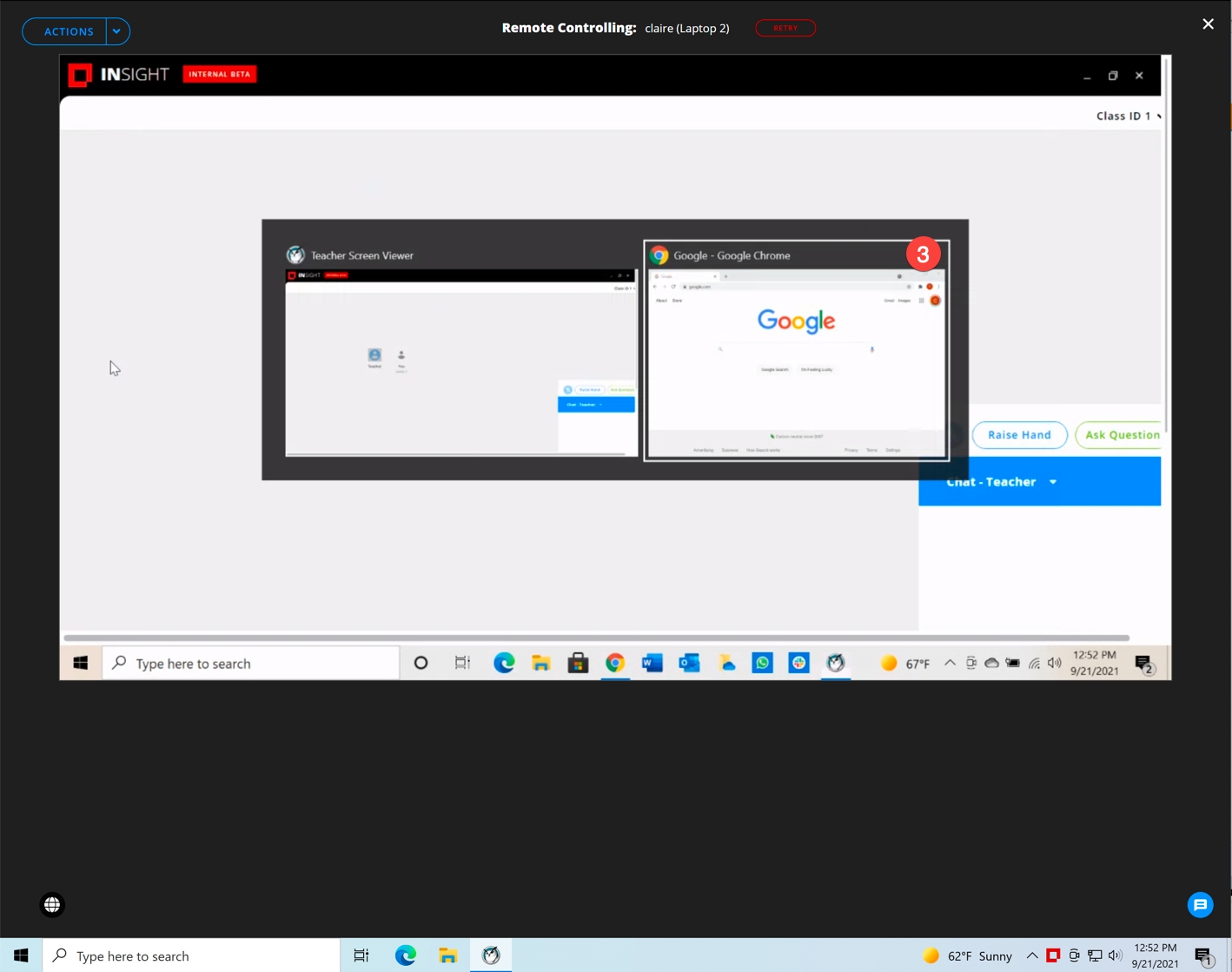Open Outlook in the remote taskbar
The height and width of the screenshot is (972, 1232).
click(x=689, y=664)
